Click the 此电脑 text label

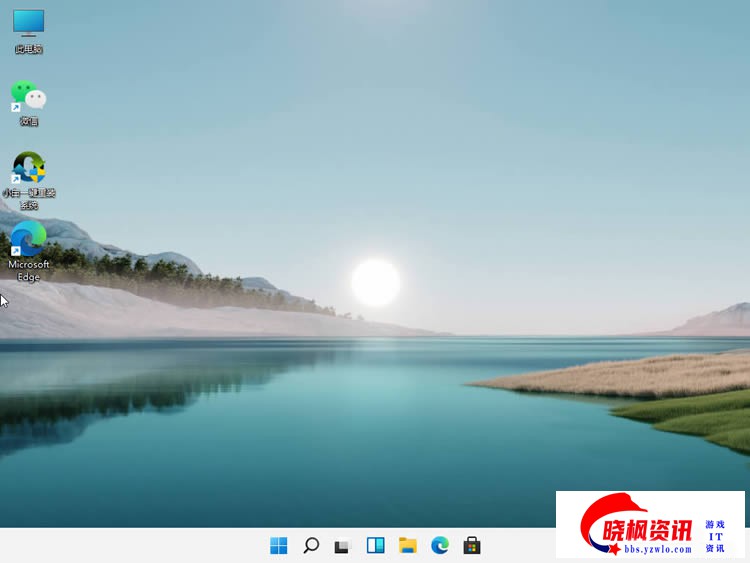pos(29,49)
